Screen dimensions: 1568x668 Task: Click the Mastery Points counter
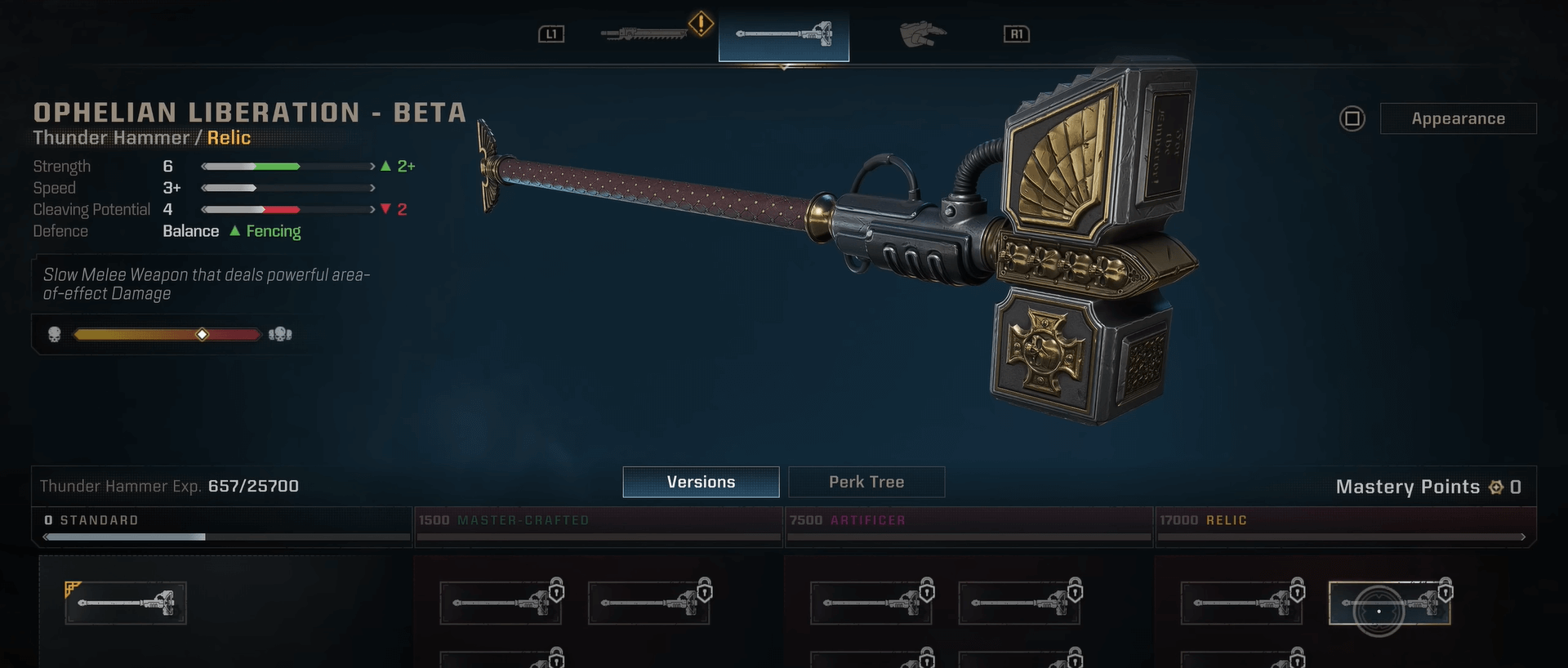coord(1428,487)
